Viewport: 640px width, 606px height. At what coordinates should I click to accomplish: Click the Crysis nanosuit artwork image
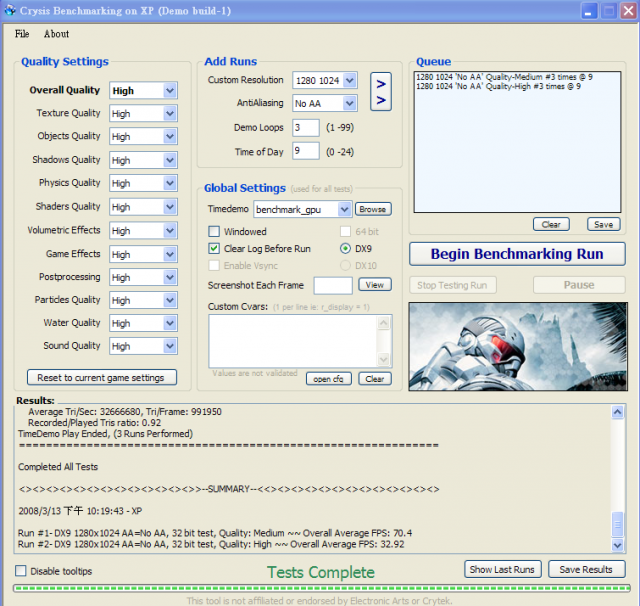[518, 346]
